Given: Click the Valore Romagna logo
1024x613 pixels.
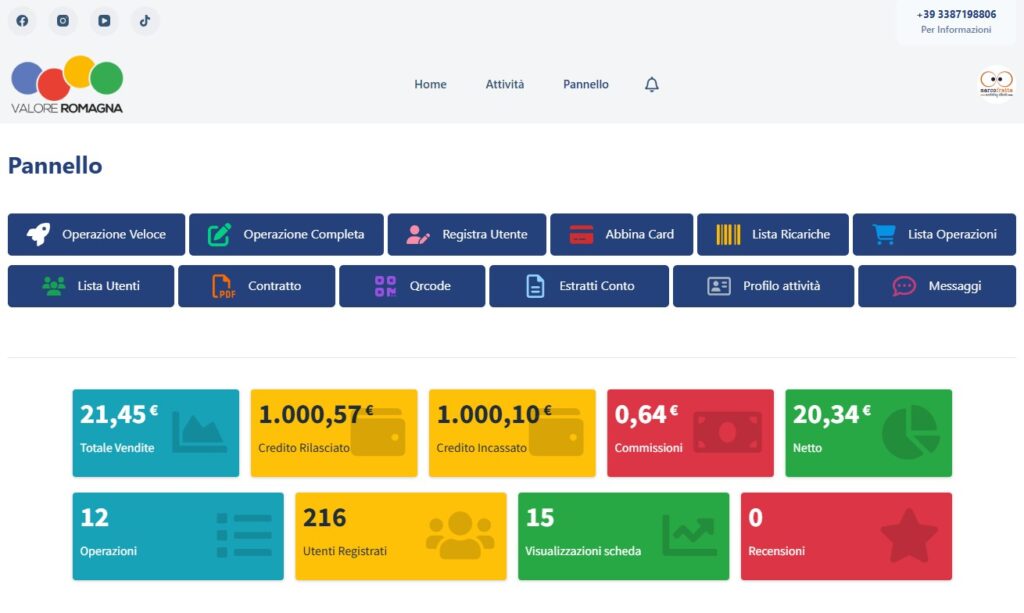Looking at the screenshot, I should [x=67, y=85].
